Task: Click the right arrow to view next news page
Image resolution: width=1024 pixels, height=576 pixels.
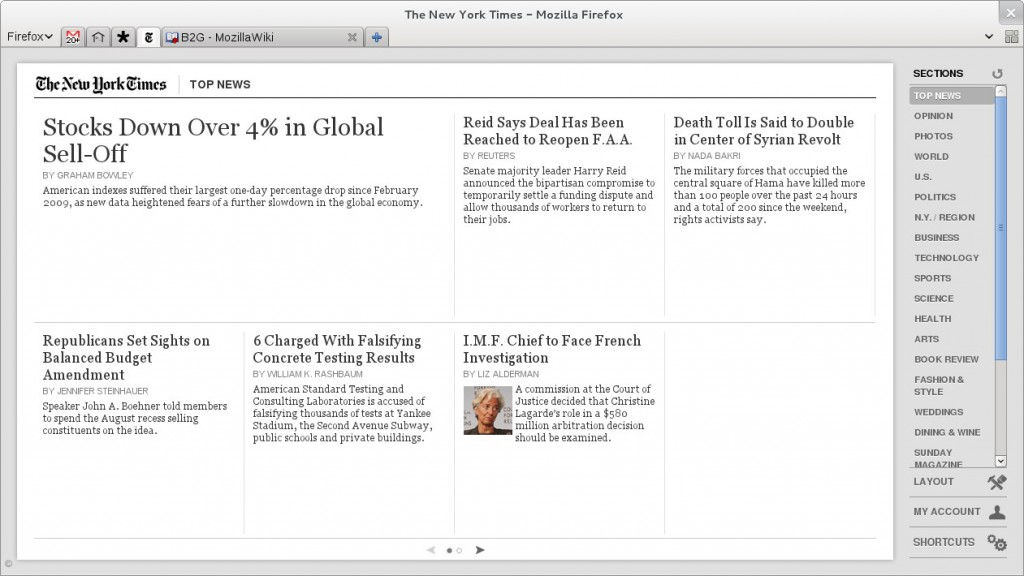Action: coord(480,549)
